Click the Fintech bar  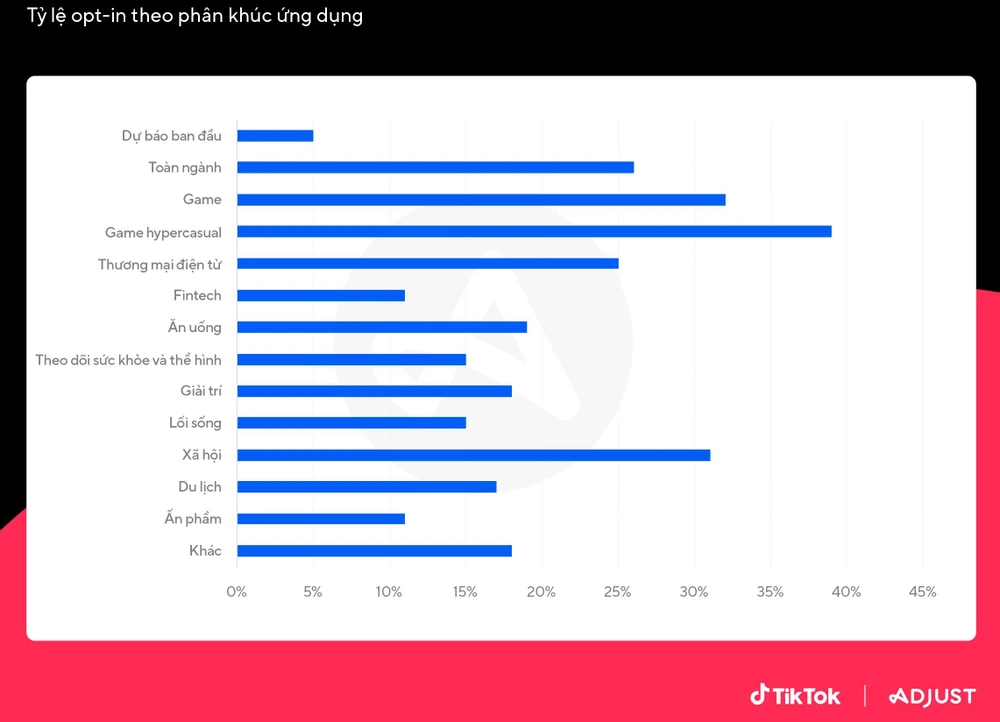[321, 295]
